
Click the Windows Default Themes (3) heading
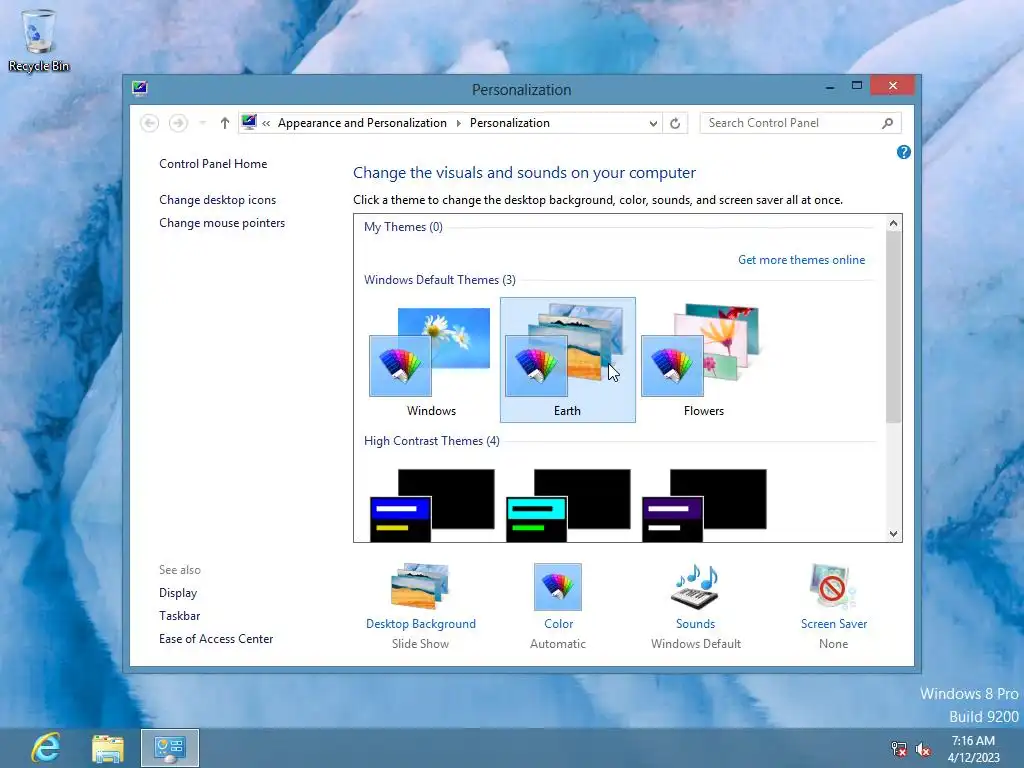tap(440, 280)
